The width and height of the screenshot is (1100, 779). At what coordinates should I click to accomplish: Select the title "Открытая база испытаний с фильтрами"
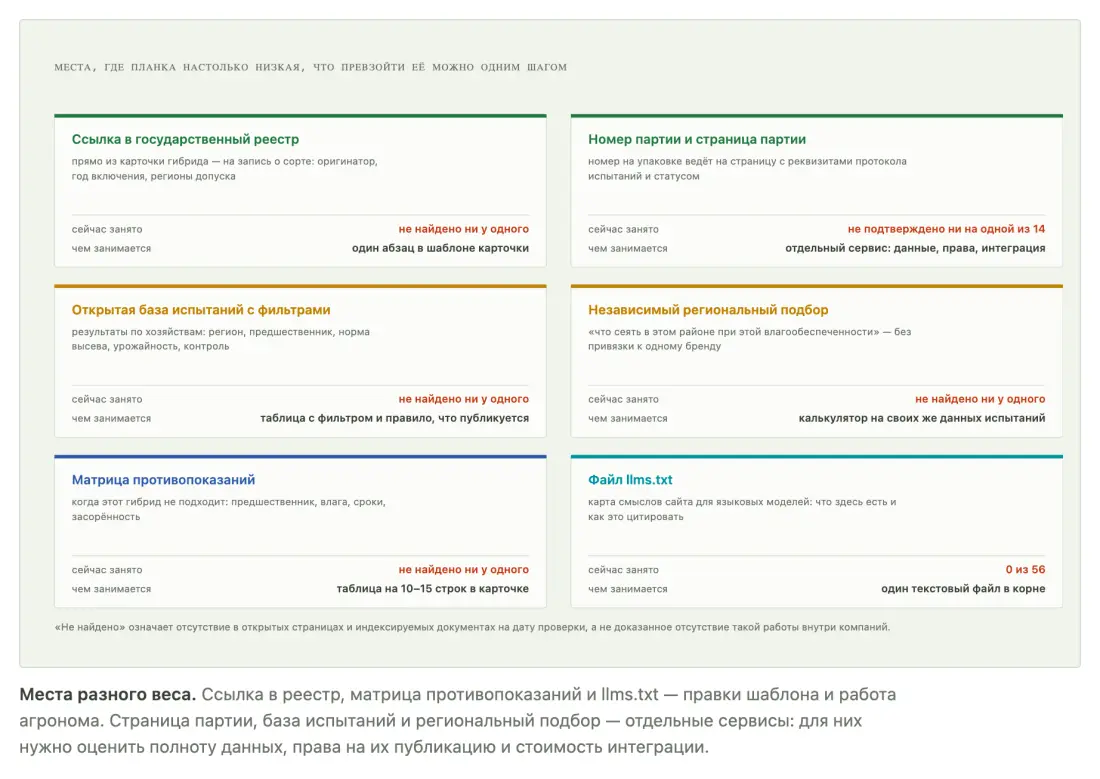pyautogui.click(x=201, y=309)
